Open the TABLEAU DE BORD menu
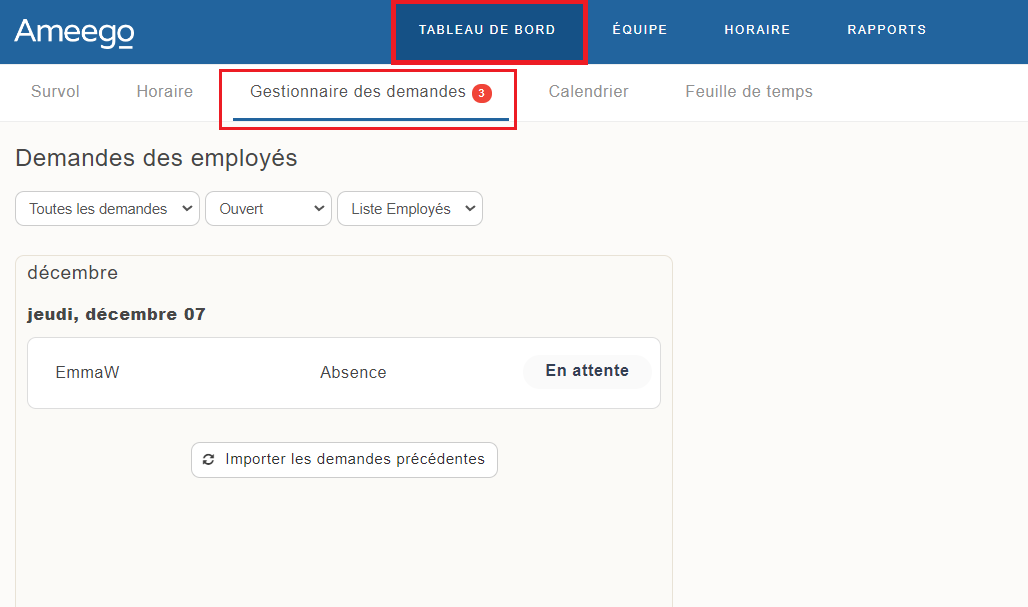The height and width of the screenshot is (607, 1028). click(487, 30)
